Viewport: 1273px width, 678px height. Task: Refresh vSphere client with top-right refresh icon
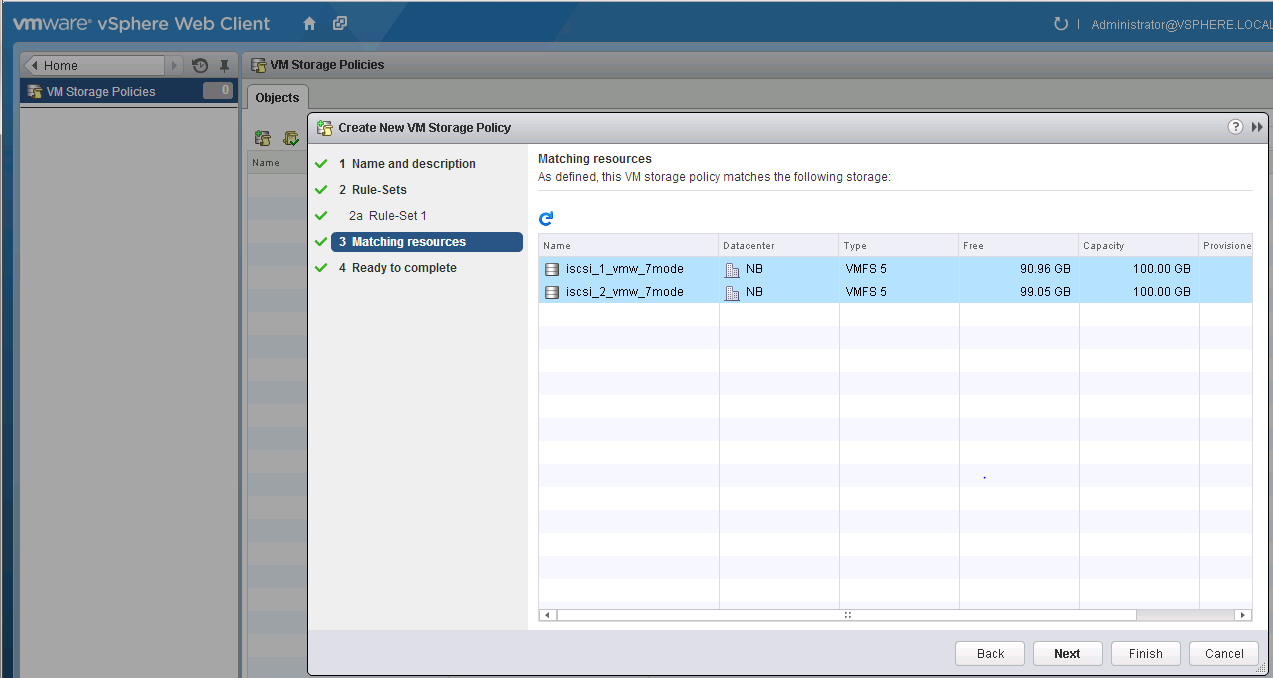click(1061, 23)
